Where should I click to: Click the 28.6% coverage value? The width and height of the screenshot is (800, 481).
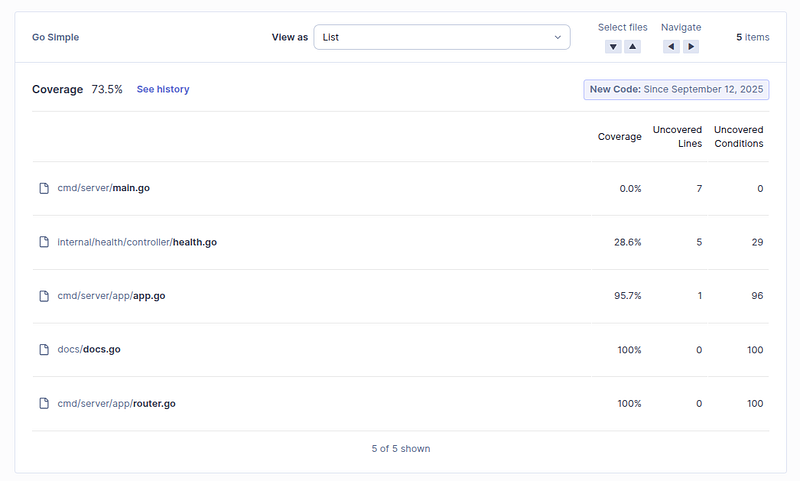(628, 242)
